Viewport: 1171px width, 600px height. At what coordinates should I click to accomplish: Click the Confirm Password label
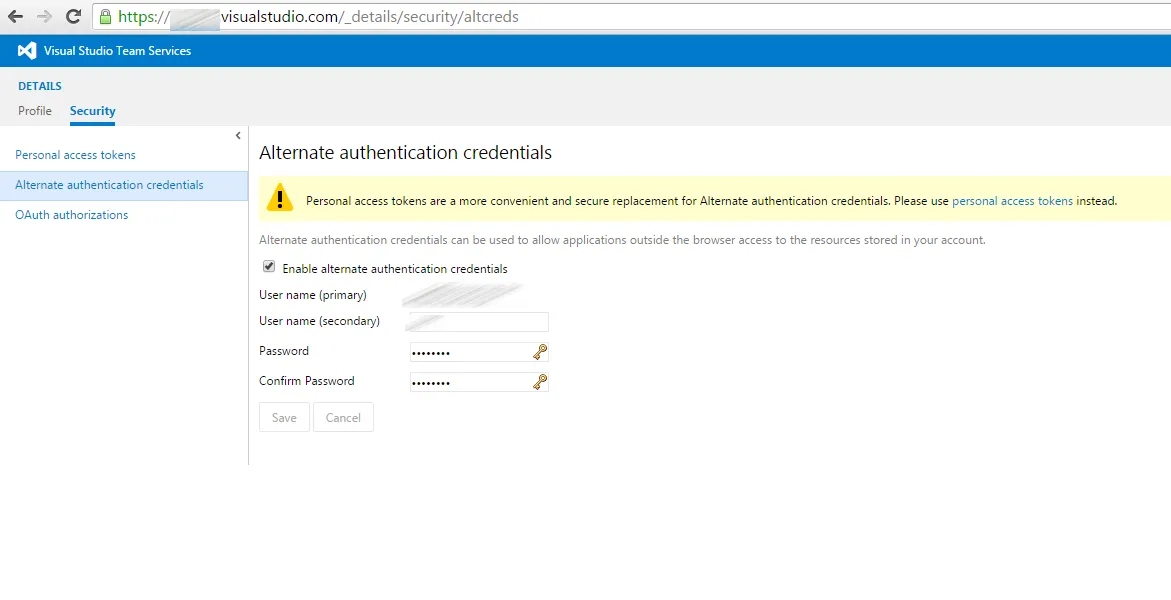(x=307, y=381)
